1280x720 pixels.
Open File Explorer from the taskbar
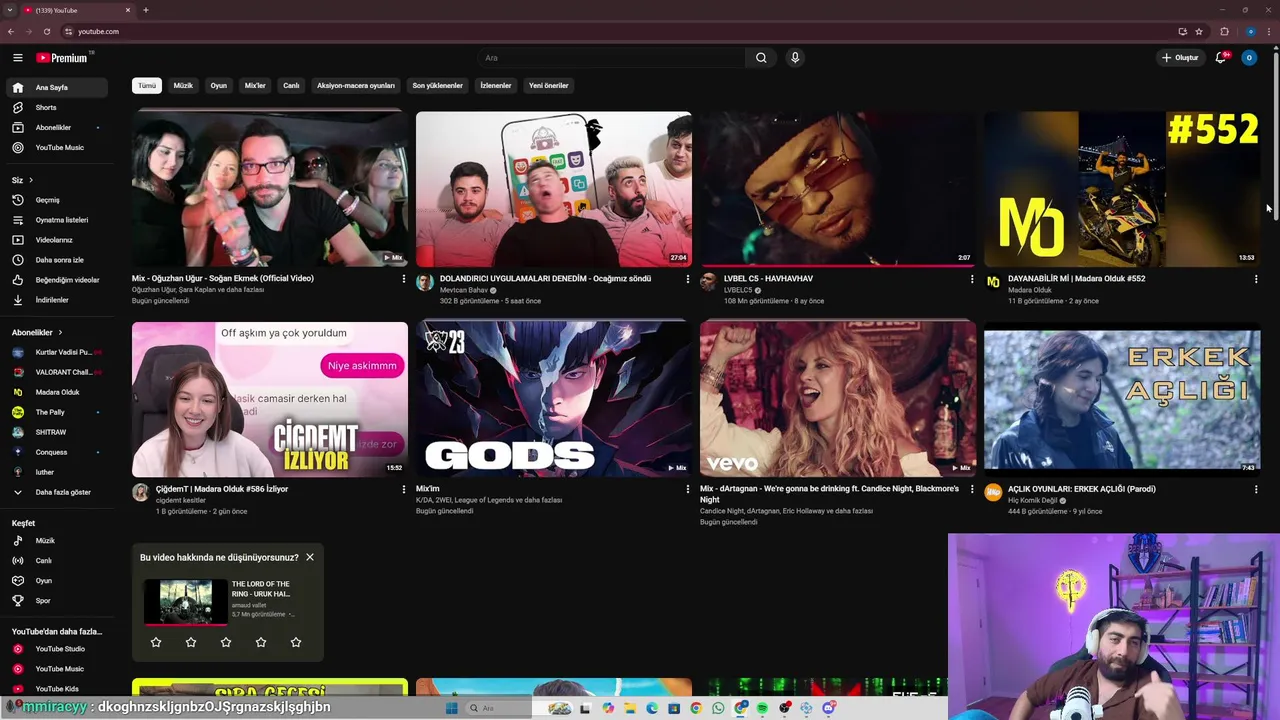tap(630, 708)
